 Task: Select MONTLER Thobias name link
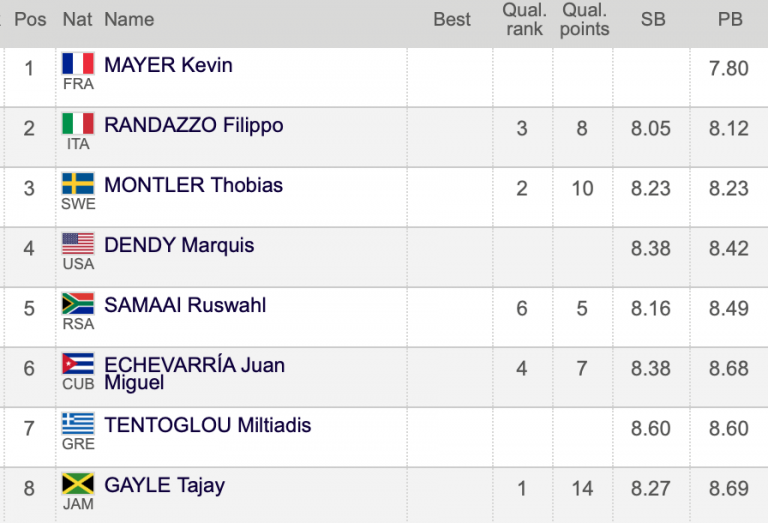click(x=193, y=185)
